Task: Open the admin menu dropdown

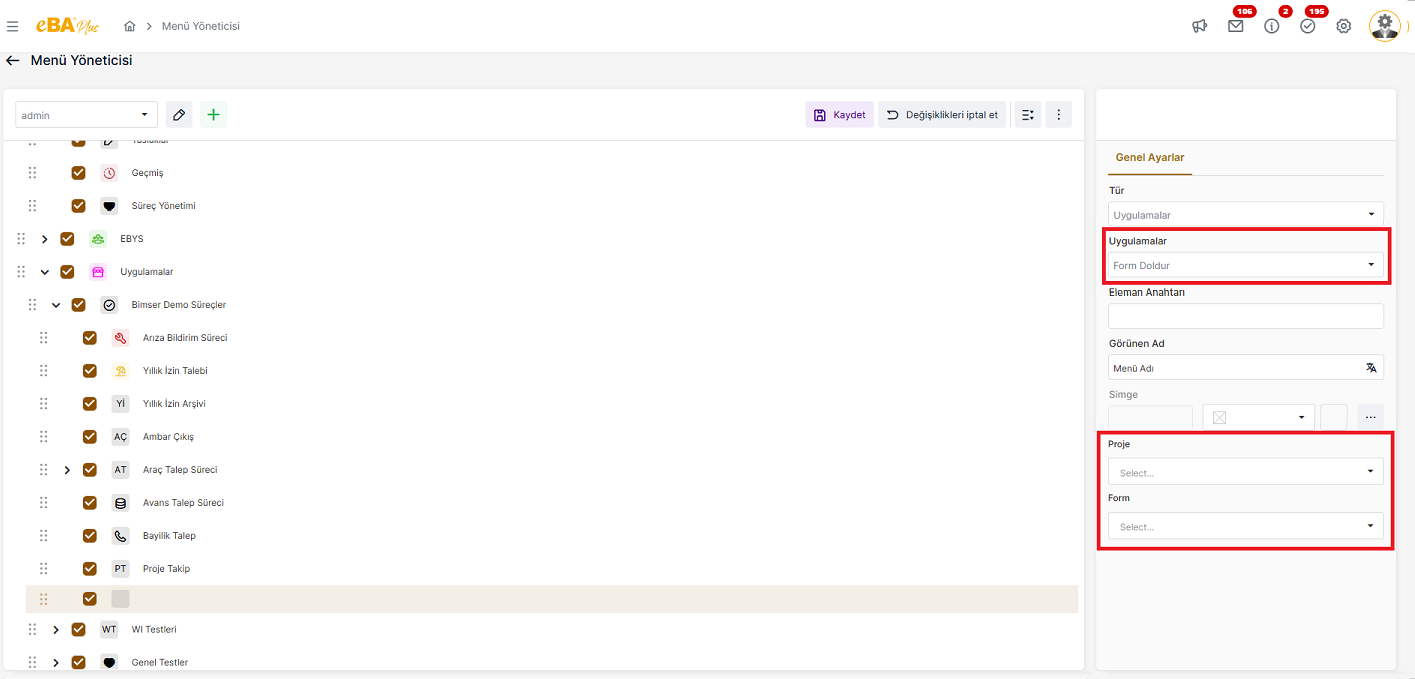Action: [x=86, y=115]
